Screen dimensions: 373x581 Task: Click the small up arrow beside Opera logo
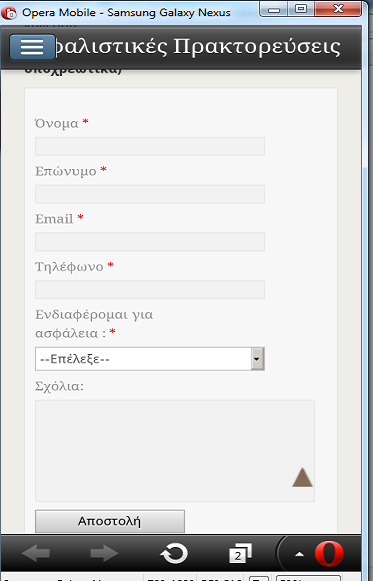299,555
